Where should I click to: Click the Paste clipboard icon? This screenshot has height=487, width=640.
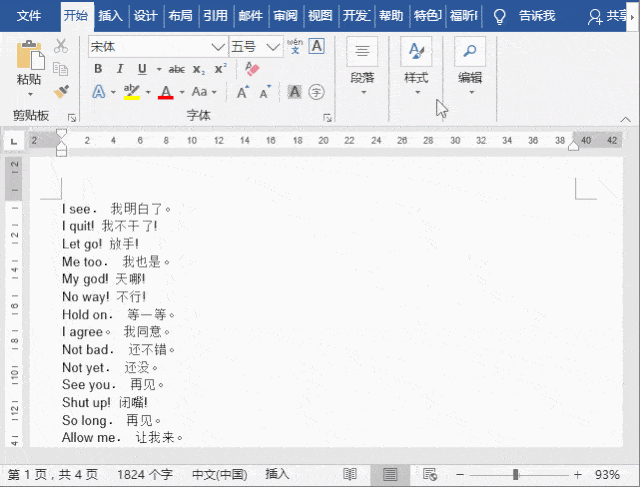click(30, 55)
